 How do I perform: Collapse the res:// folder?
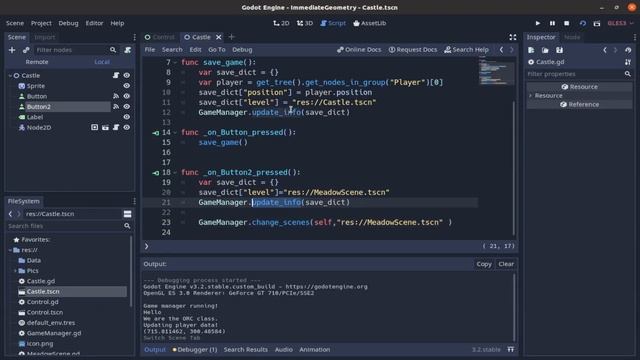(x=10, y=250)
